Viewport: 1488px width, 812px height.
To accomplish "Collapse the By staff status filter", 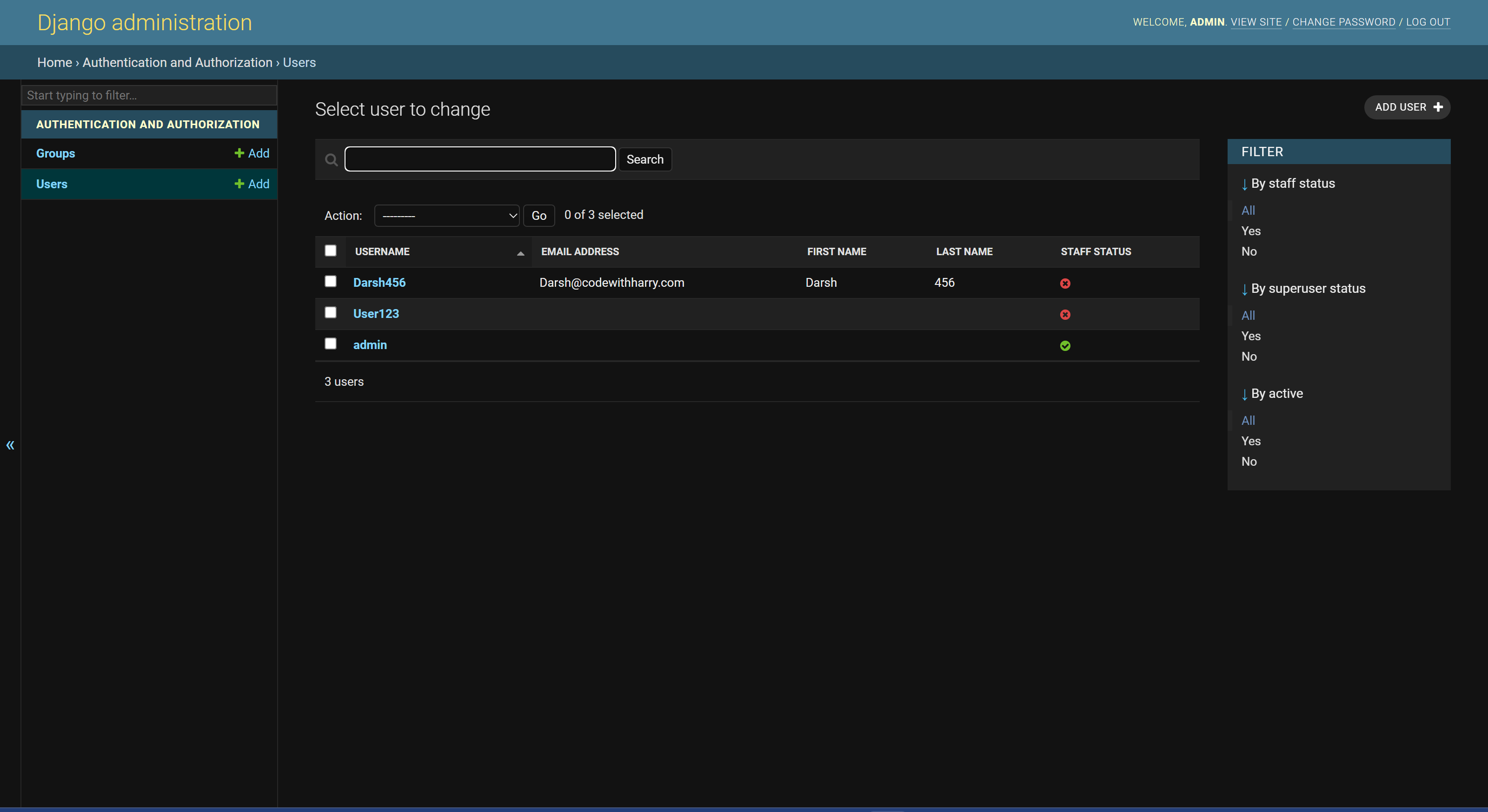I will click(1288, 184).
